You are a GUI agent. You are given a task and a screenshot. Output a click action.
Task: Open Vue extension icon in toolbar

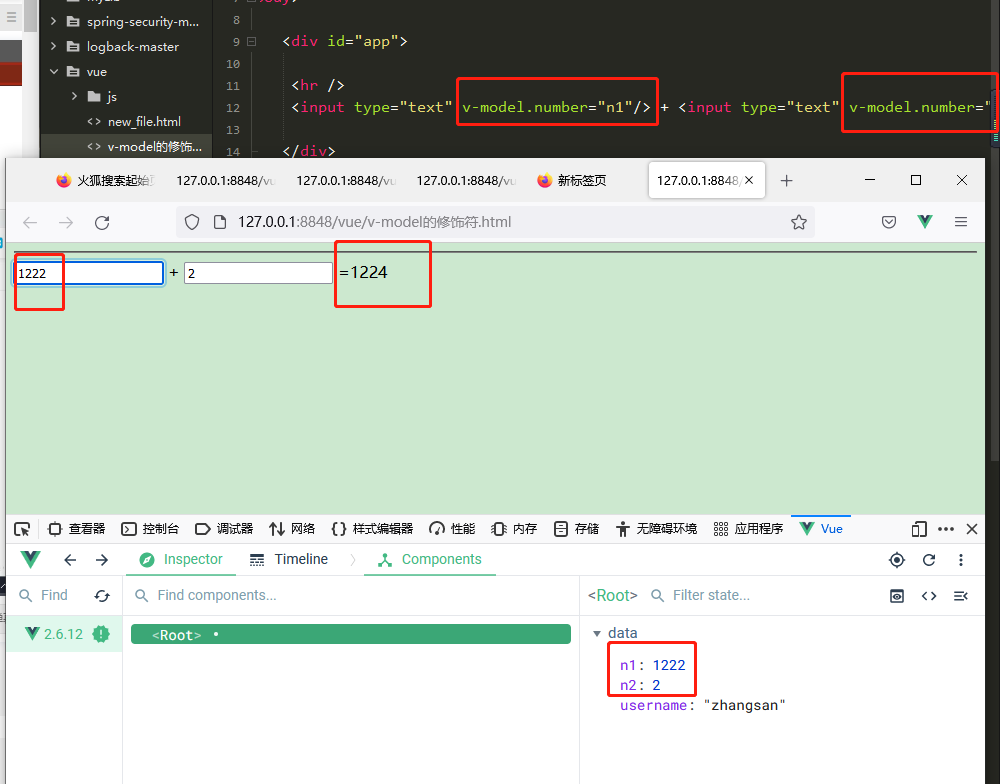pyautogui.click(x=925, y=221)
